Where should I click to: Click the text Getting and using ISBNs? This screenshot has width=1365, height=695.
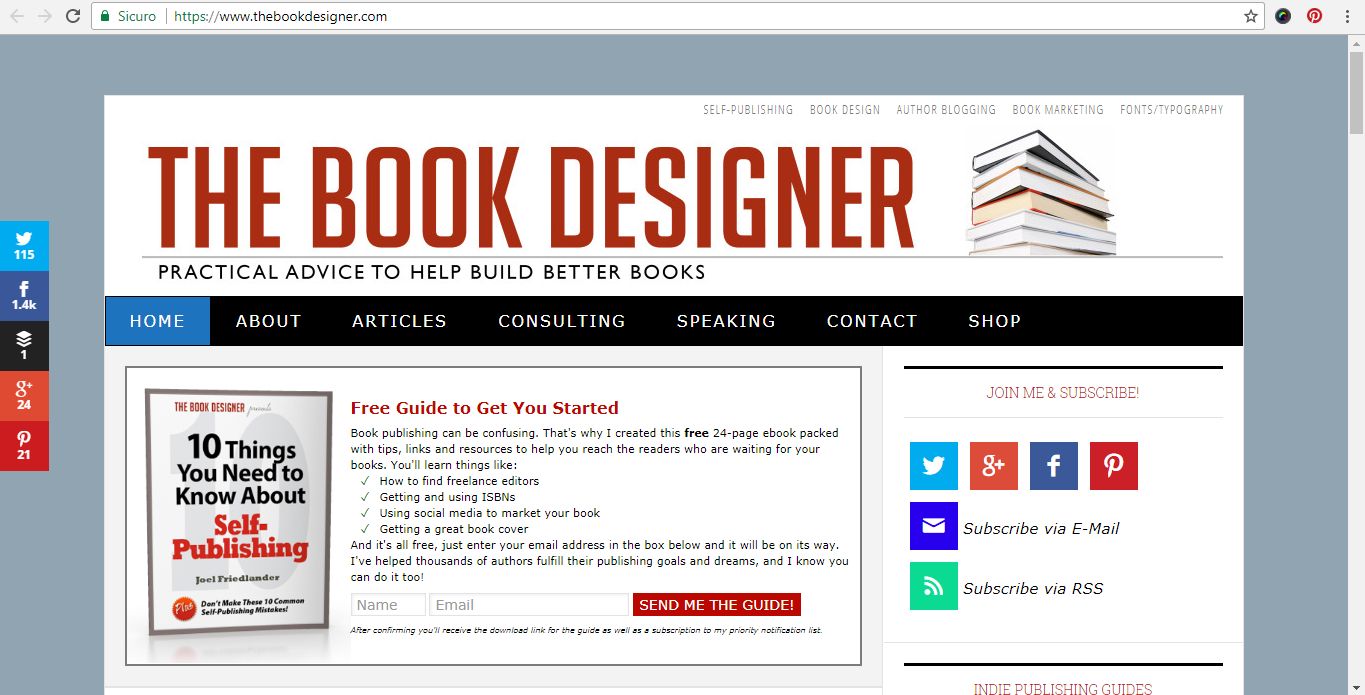446,497
